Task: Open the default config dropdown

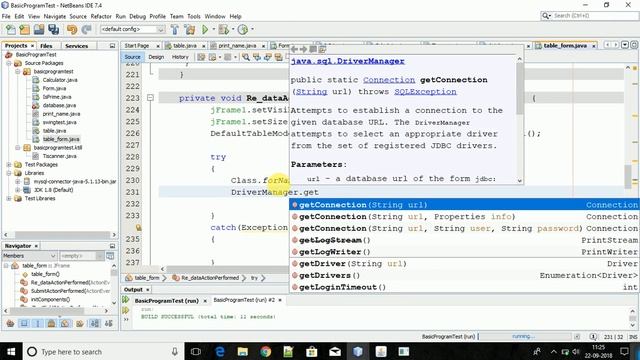Action: 133,29
